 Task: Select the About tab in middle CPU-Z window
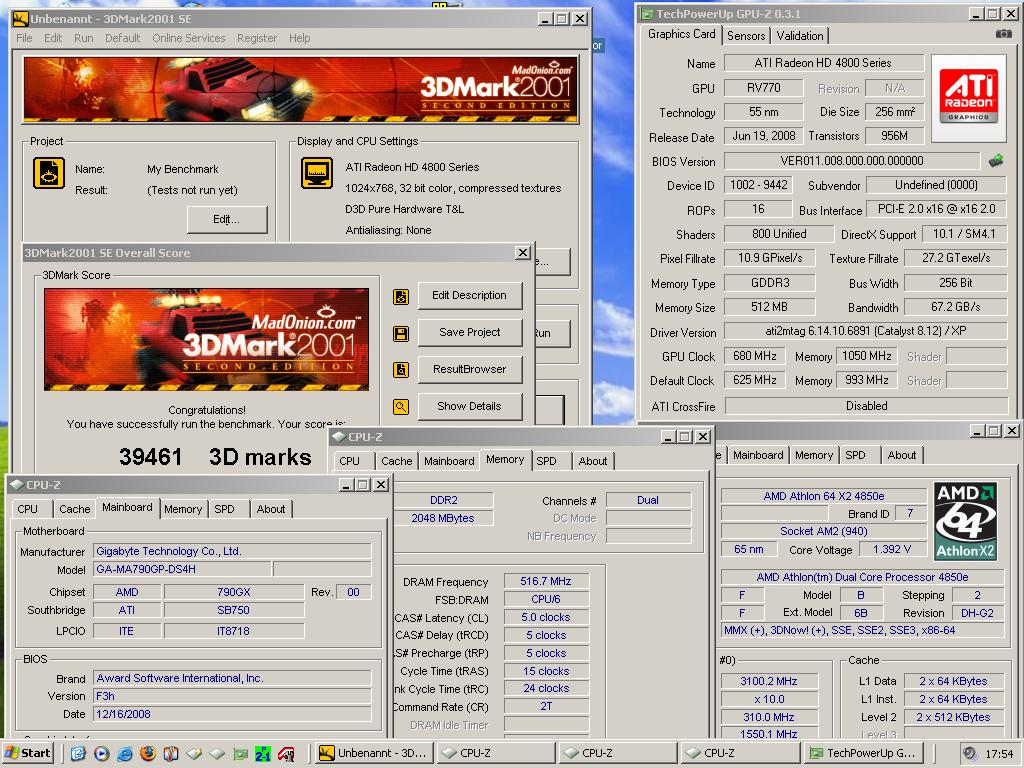coord(593,460)
